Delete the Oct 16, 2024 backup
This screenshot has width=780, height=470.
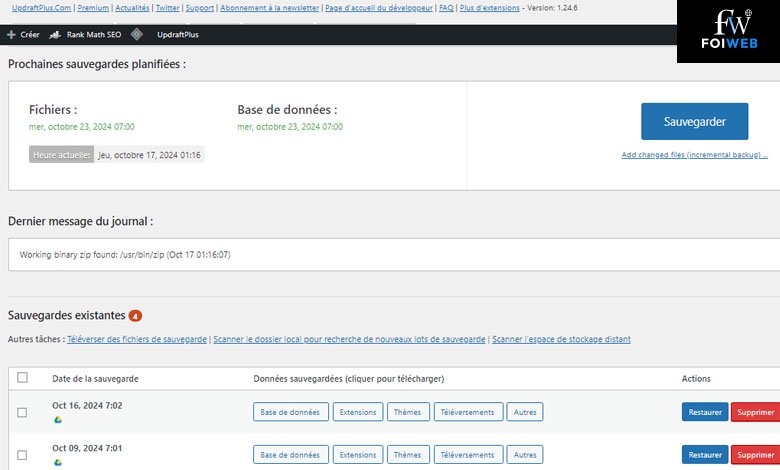point(756,412)
